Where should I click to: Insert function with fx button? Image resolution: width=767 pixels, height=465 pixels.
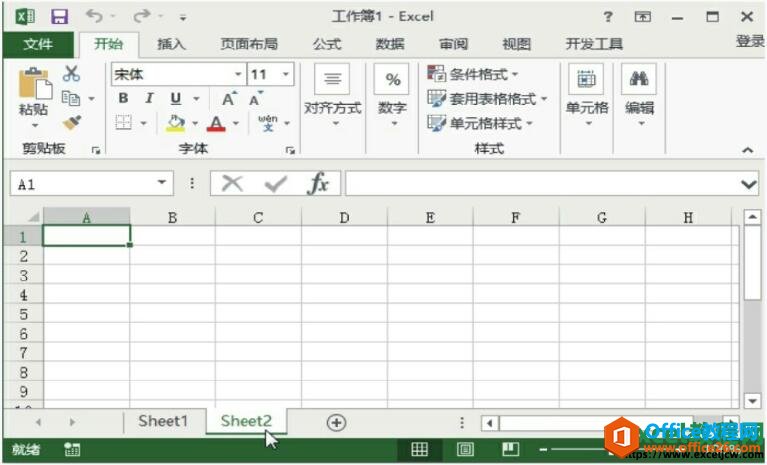pos(318,184)
